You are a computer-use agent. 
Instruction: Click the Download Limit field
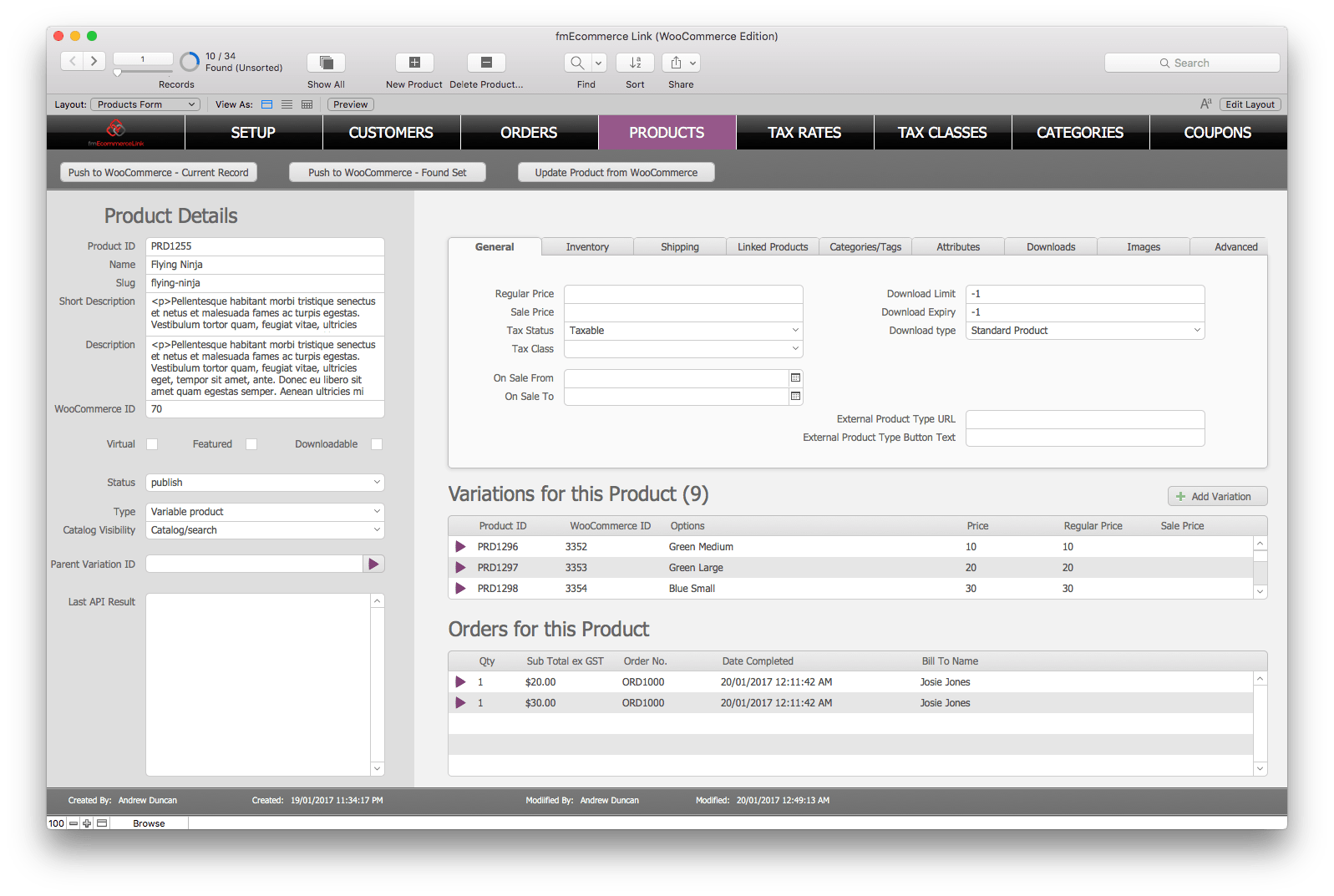click(x=1085, y=294)
